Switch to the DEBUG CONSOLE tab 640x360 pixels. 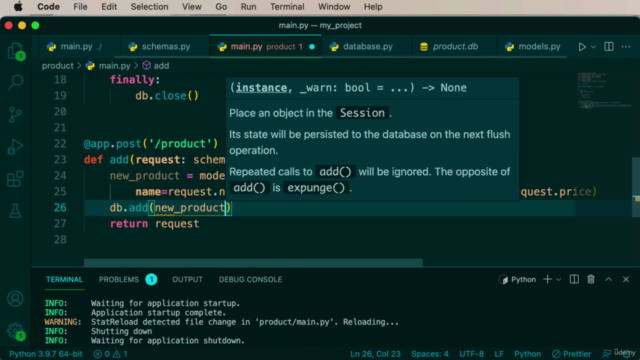(250, 280)
